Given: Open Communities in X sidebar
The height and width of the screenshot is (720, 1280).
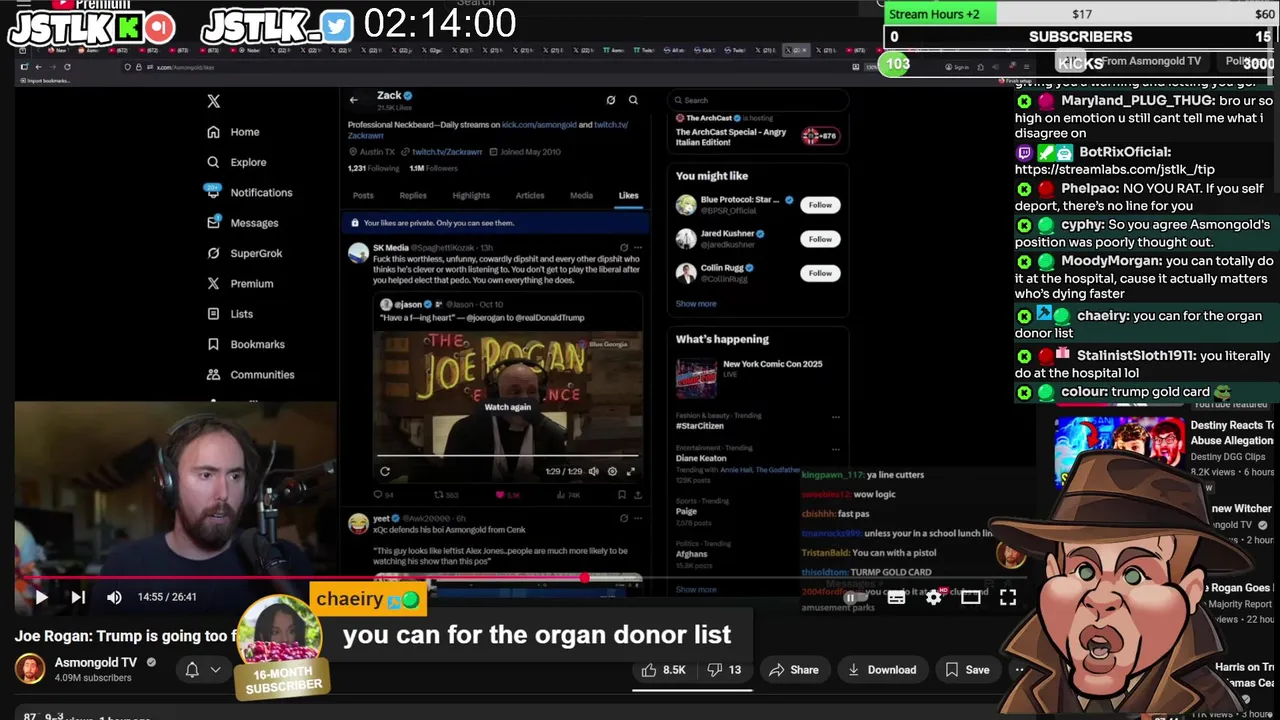Looking at the screenshot, I should click(x=250, y=374).
